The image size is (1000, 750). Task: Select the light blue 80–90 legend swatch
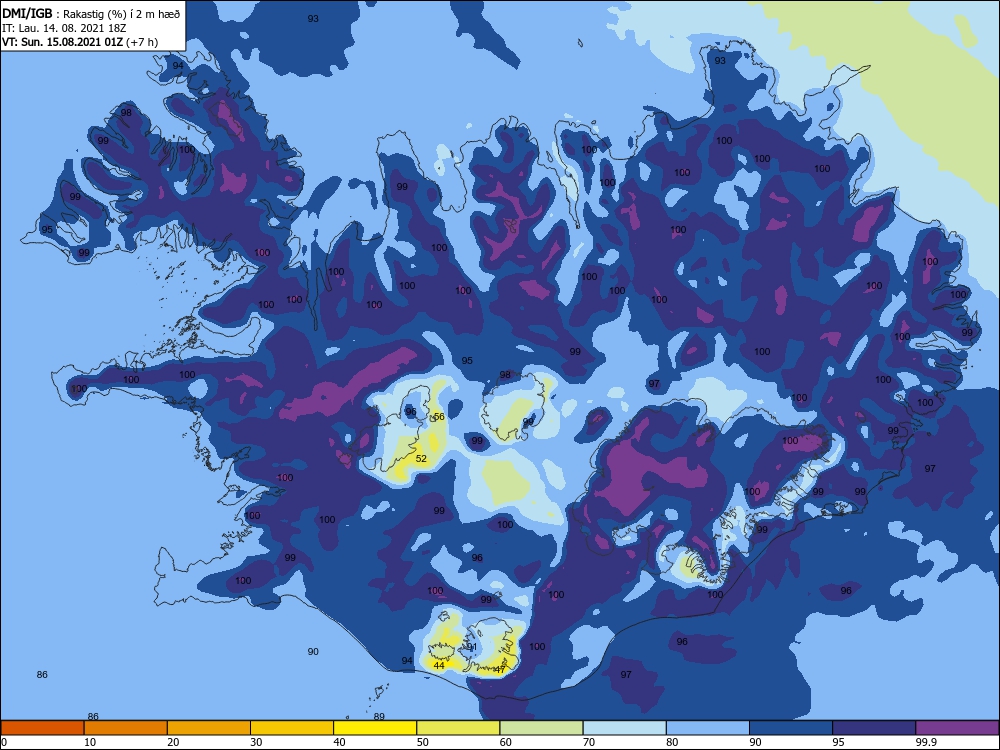click(708, 728)
